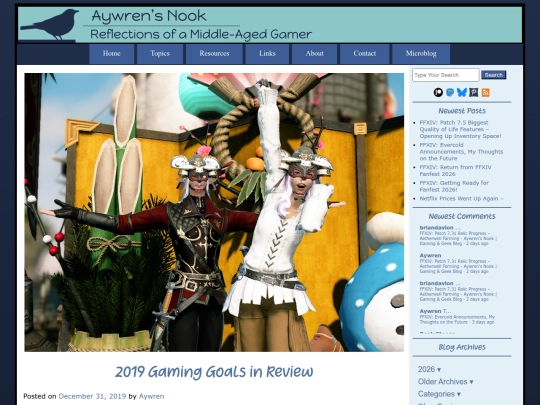The image size is (540, 405).
Task: Go to the Home menu item
Action: tap(112, 54)
